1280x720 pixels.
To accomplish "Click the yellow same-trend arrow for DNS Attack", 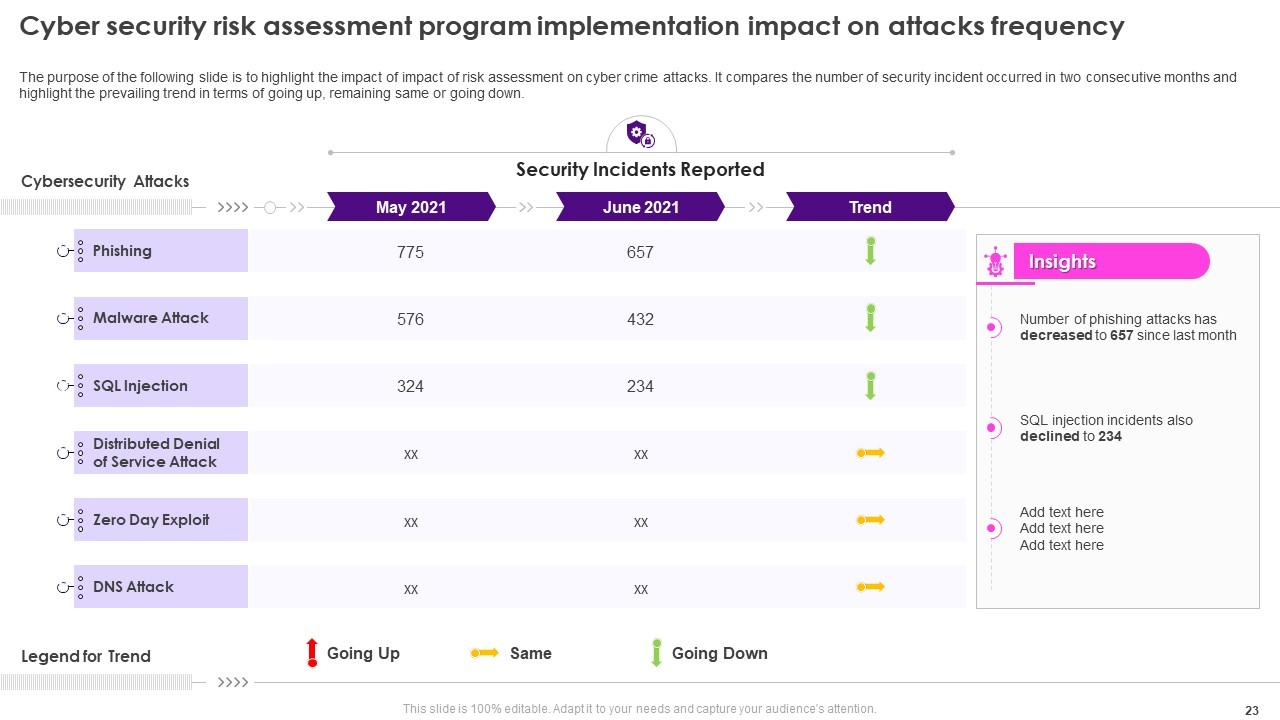I will click(x=870, y=587).
